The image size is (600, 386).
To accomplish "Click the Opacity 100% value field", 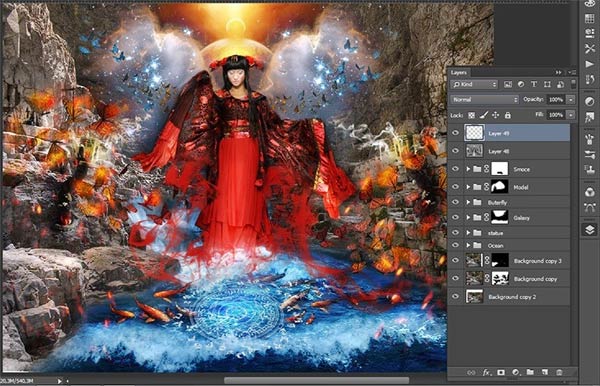I will [x=556, y=99].
